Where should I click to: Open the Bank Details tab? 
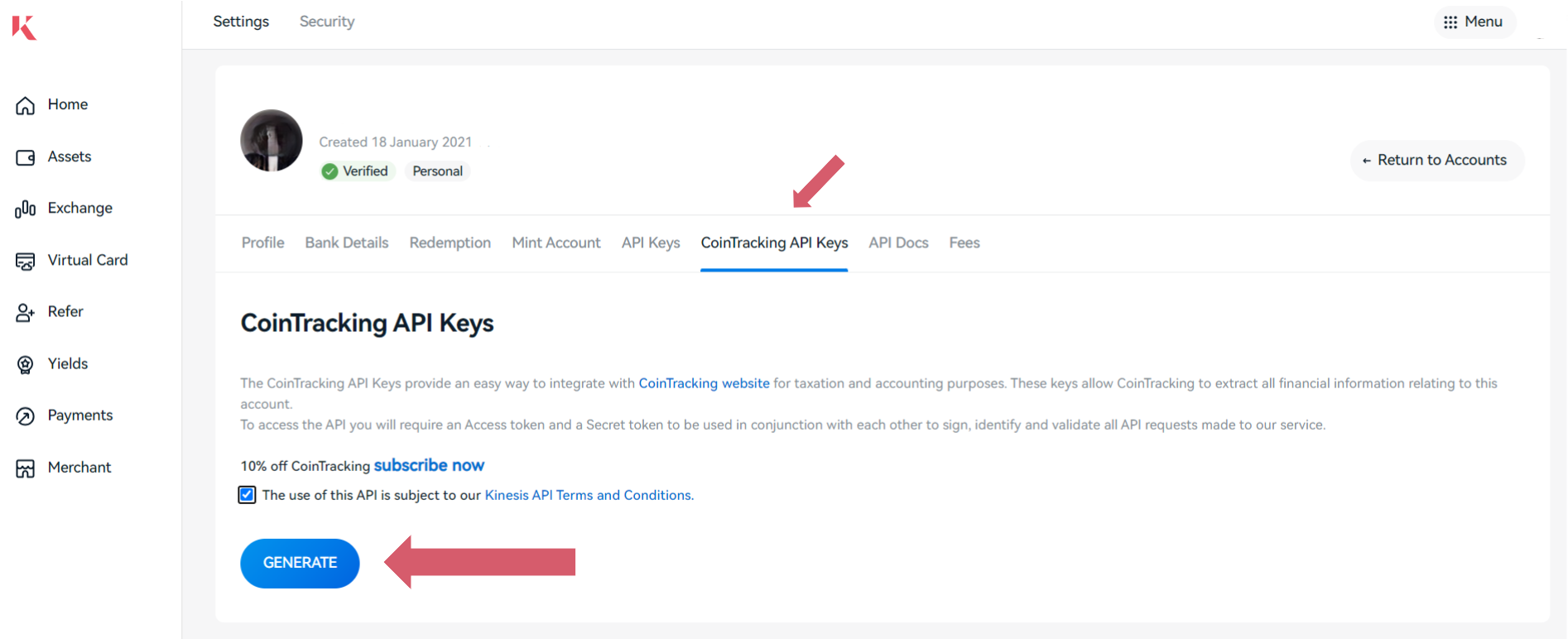pyautogui.click(x=346, y=243)
